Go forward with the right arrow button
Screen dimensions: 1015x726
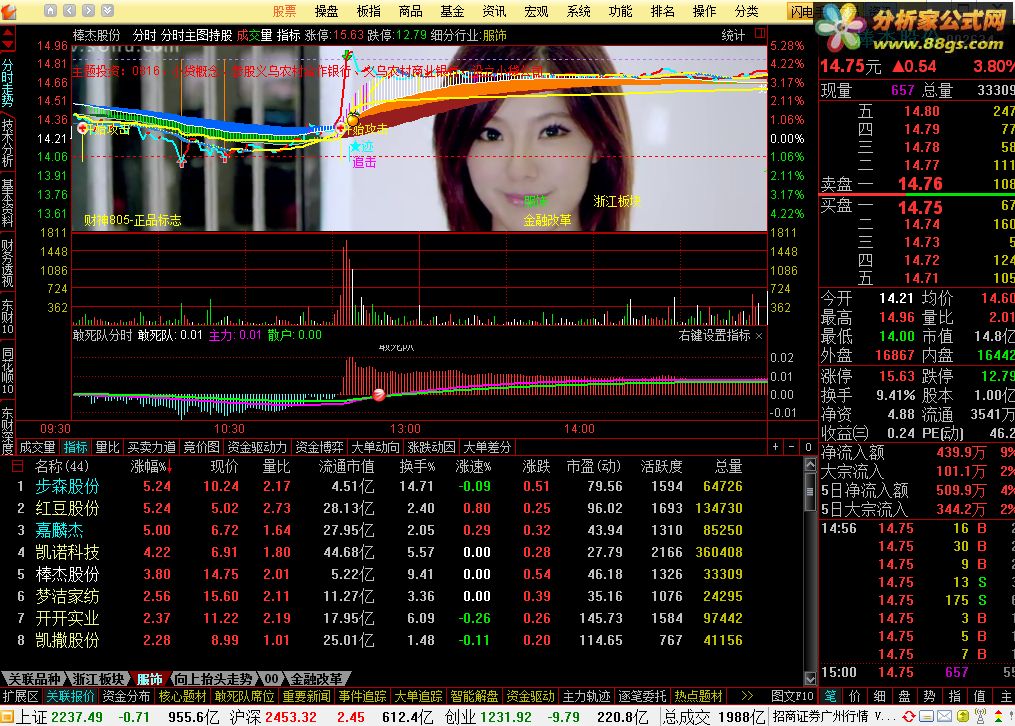(89, 10)
